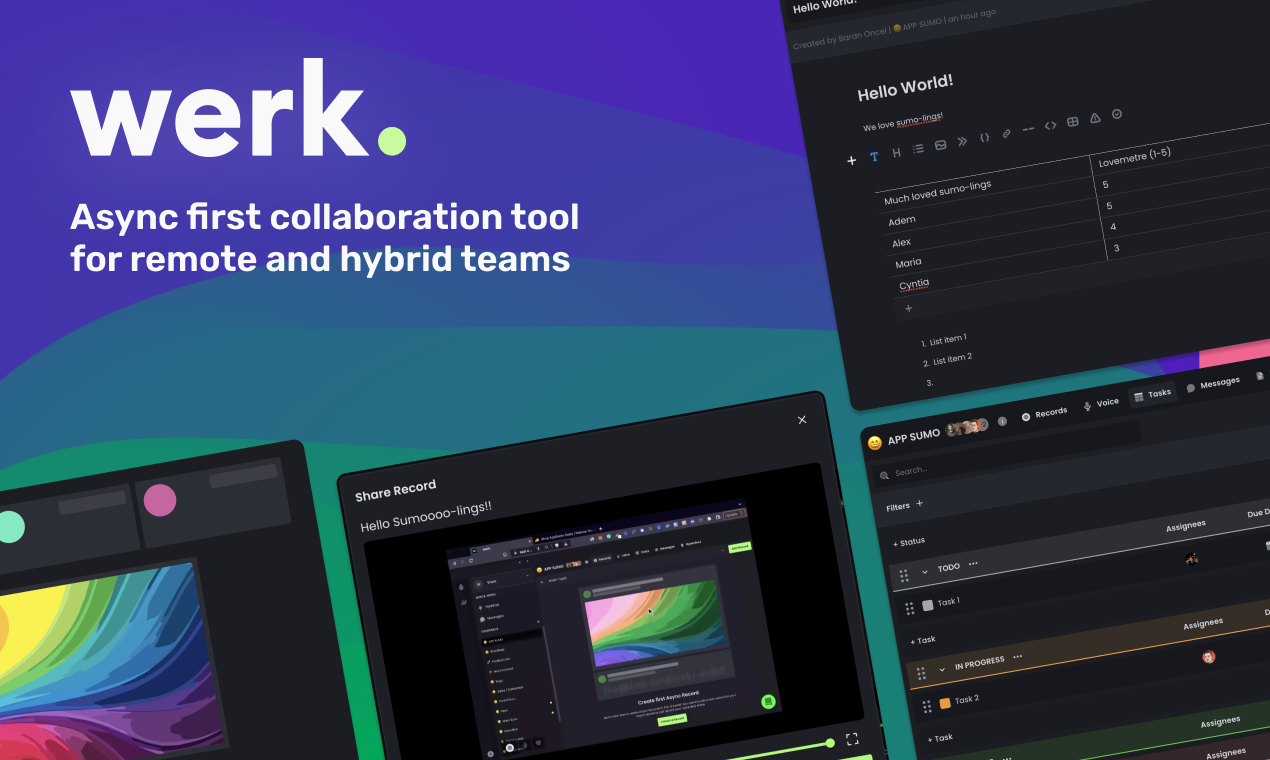
Task: Open the Records tab
Action: tap(1044, 413)
